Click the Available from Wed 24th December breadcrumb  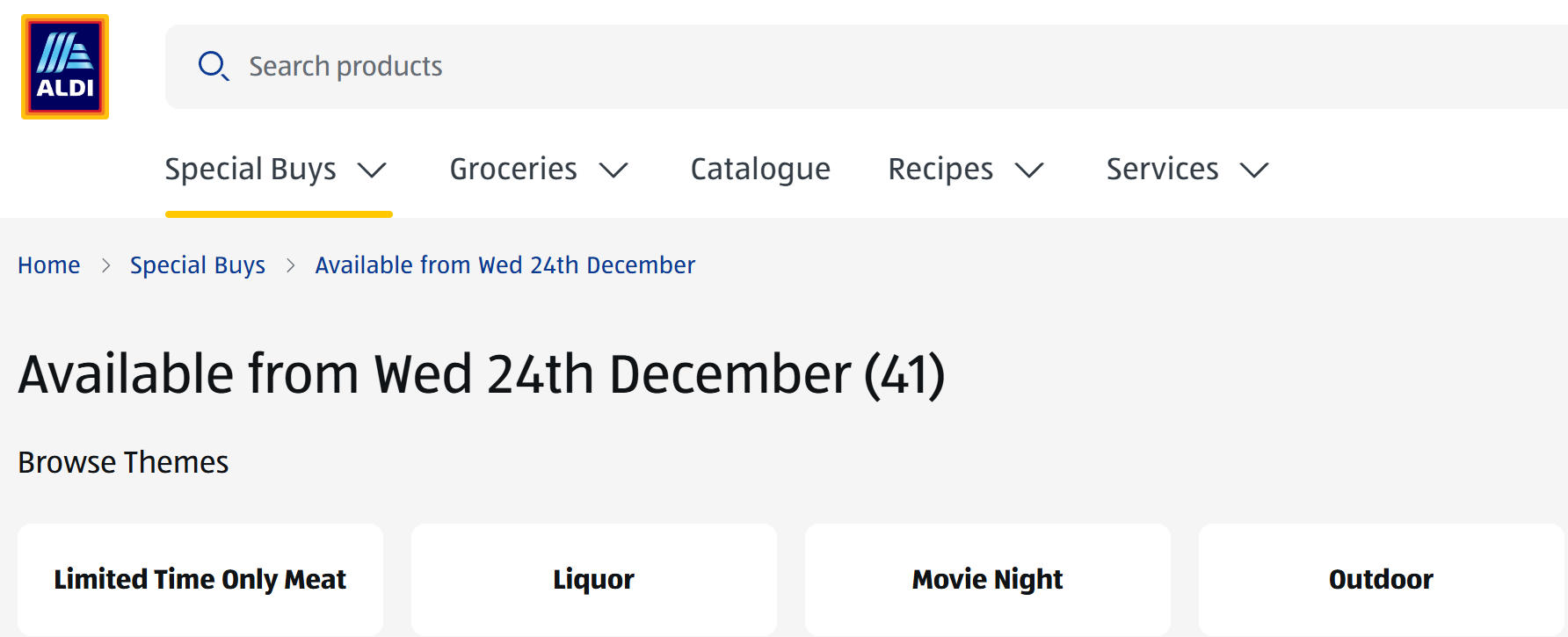click(505, 265)
